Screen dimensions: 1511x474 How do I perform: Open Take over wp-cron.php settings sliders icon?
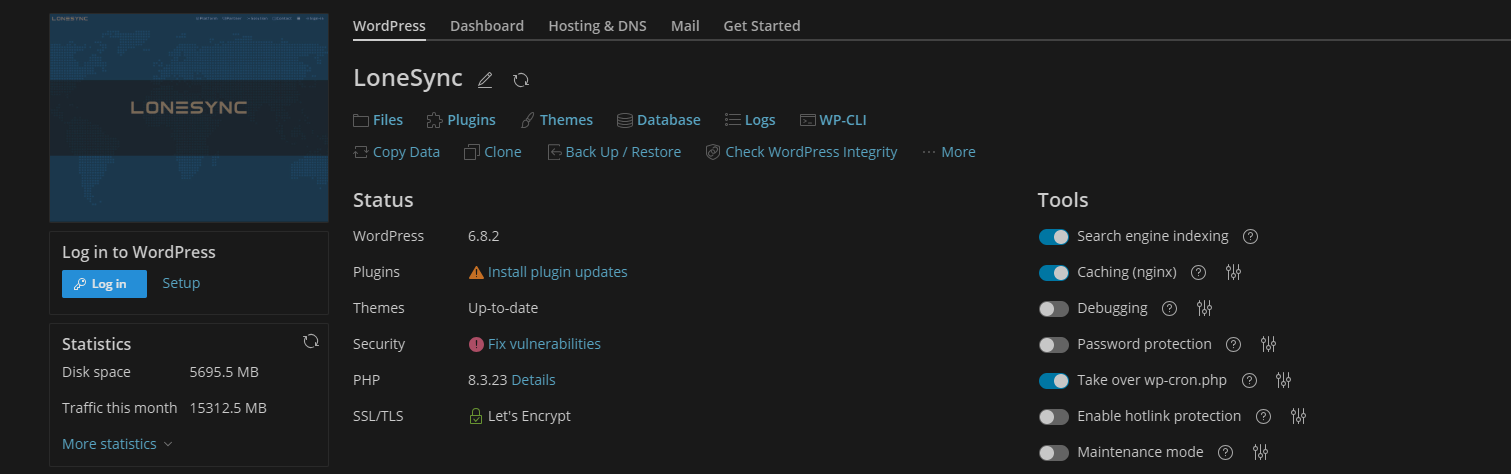tap(1283, 380)
